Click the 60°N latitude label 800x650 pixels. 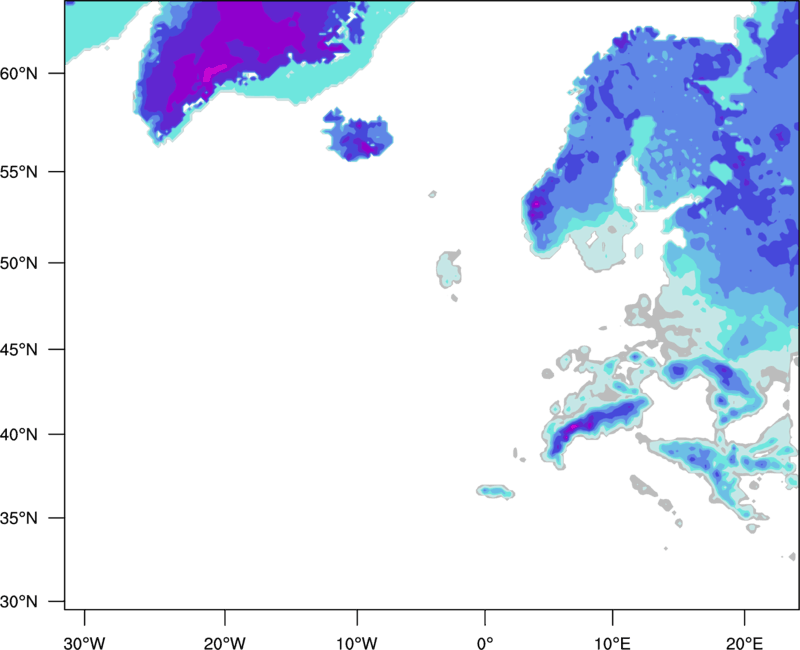tap(19, 73)
